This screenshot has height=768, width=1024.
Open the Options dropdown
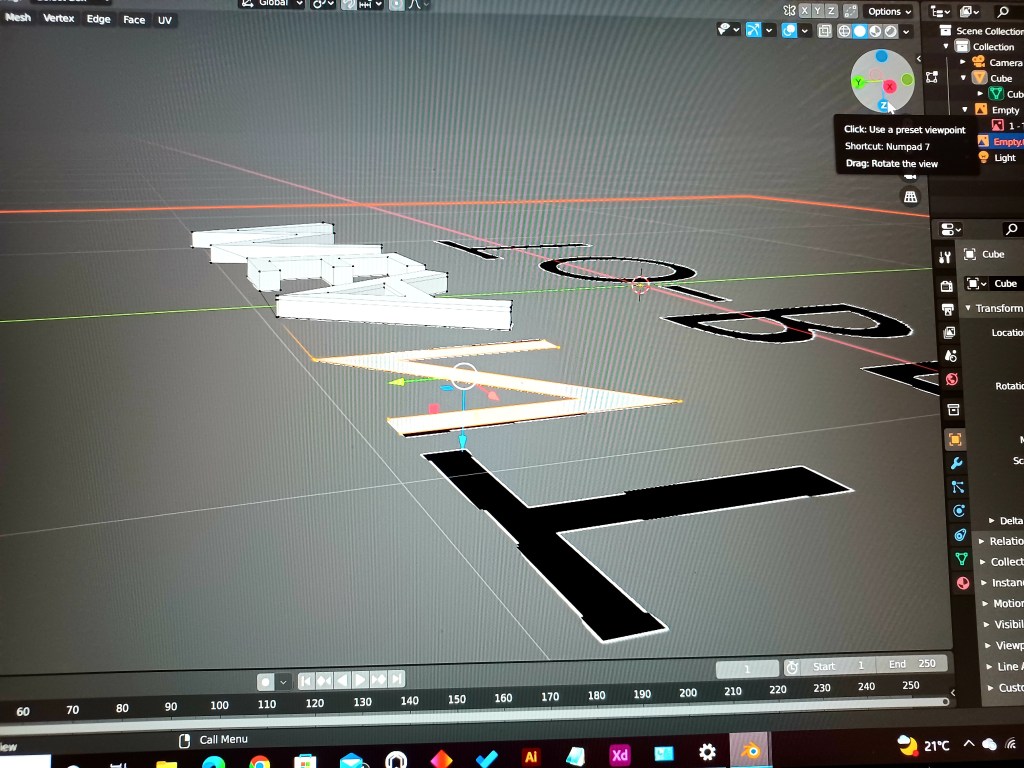click(889, 11)
